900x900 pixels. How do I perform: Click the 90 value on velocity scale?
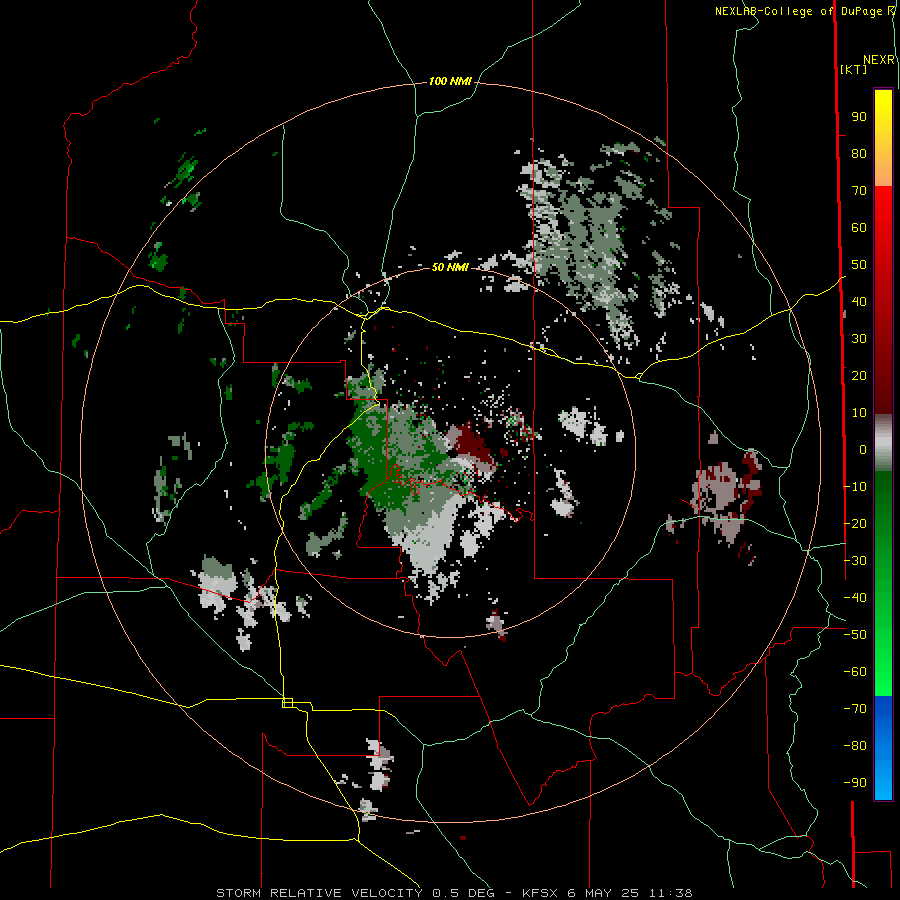coord(859,117)
